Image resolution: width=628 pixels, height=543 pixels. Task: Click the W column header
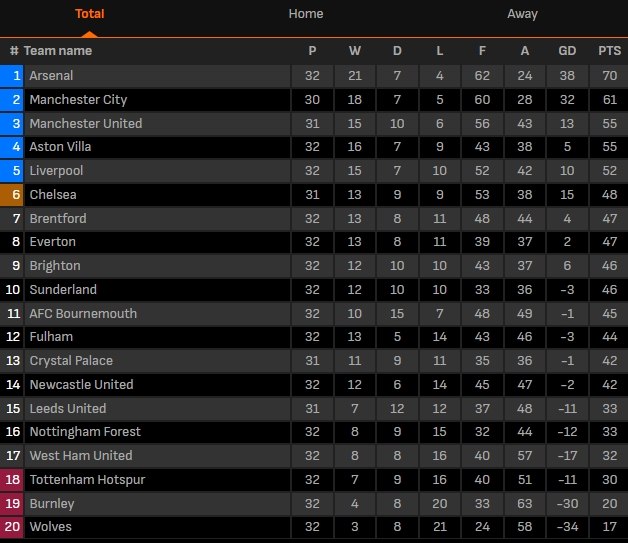tap(355, 51)
